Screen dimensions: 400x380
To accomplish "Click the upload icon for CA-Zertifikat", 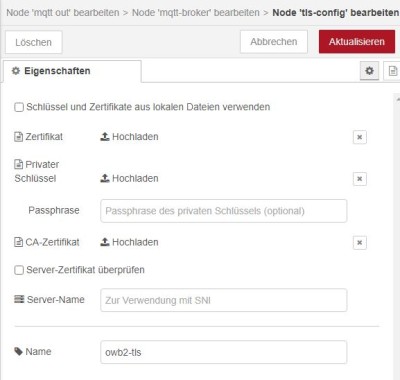I will tap(105, 242).
